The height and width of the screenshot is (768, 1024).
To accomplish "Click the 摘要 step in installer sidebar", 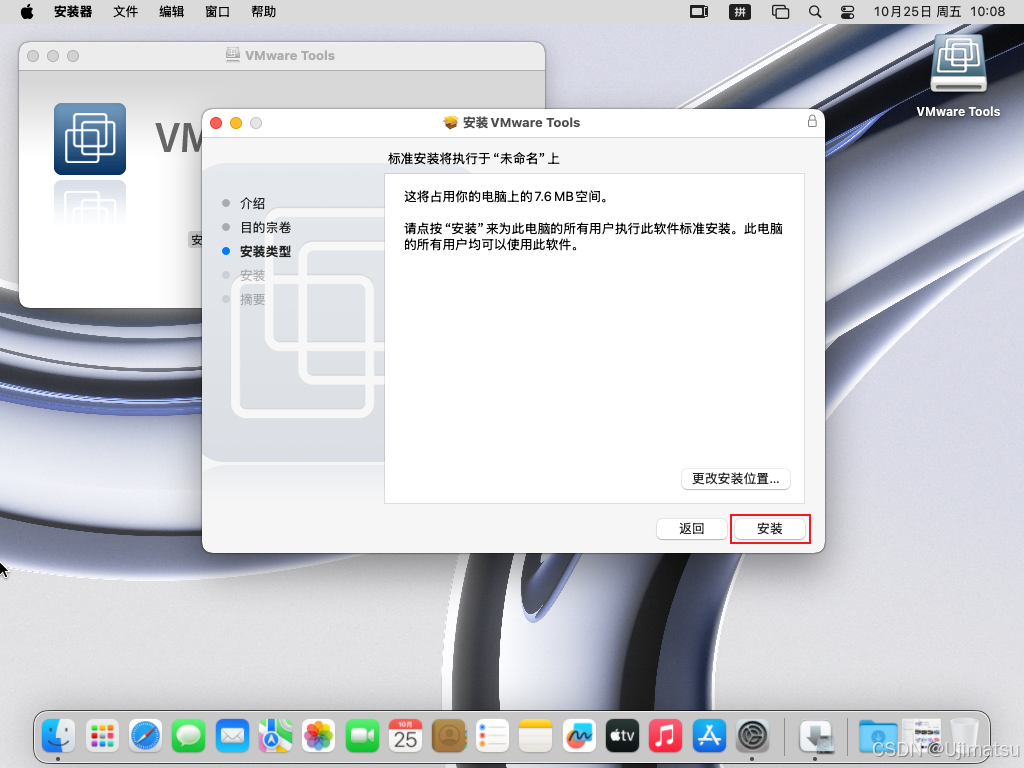I will point(253,299).
